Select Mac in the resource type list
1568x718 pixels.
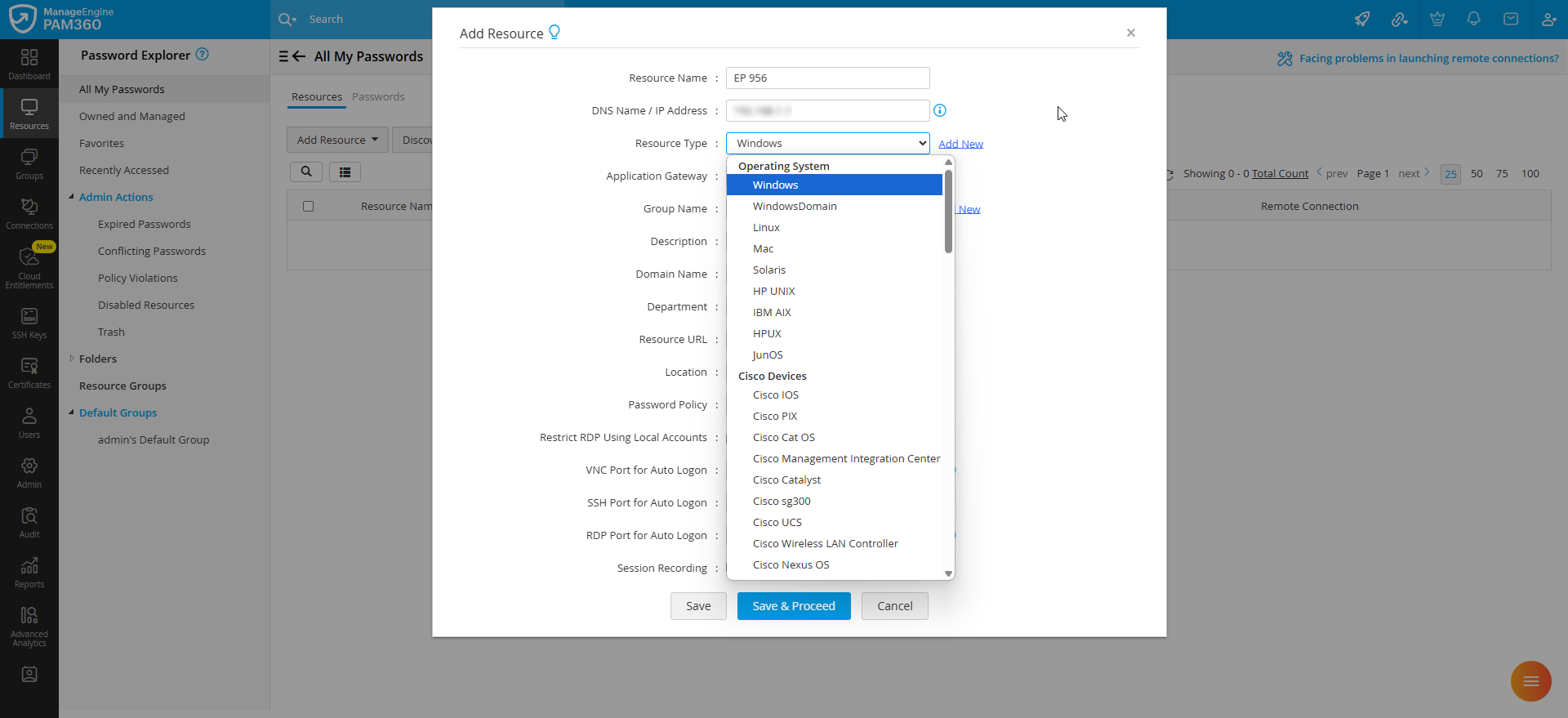click(x=835, y=248)
